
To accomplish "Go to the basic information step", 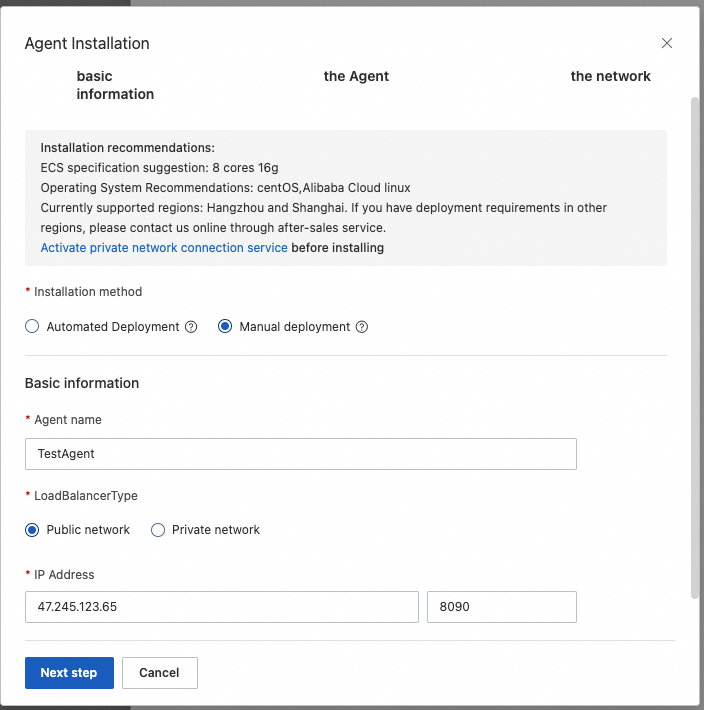I will (x=115, y=85).
